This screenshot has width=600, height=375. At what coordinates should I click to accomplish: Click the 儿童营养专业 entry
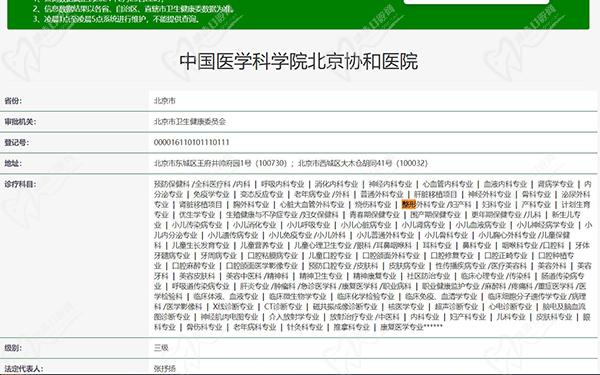262,245
